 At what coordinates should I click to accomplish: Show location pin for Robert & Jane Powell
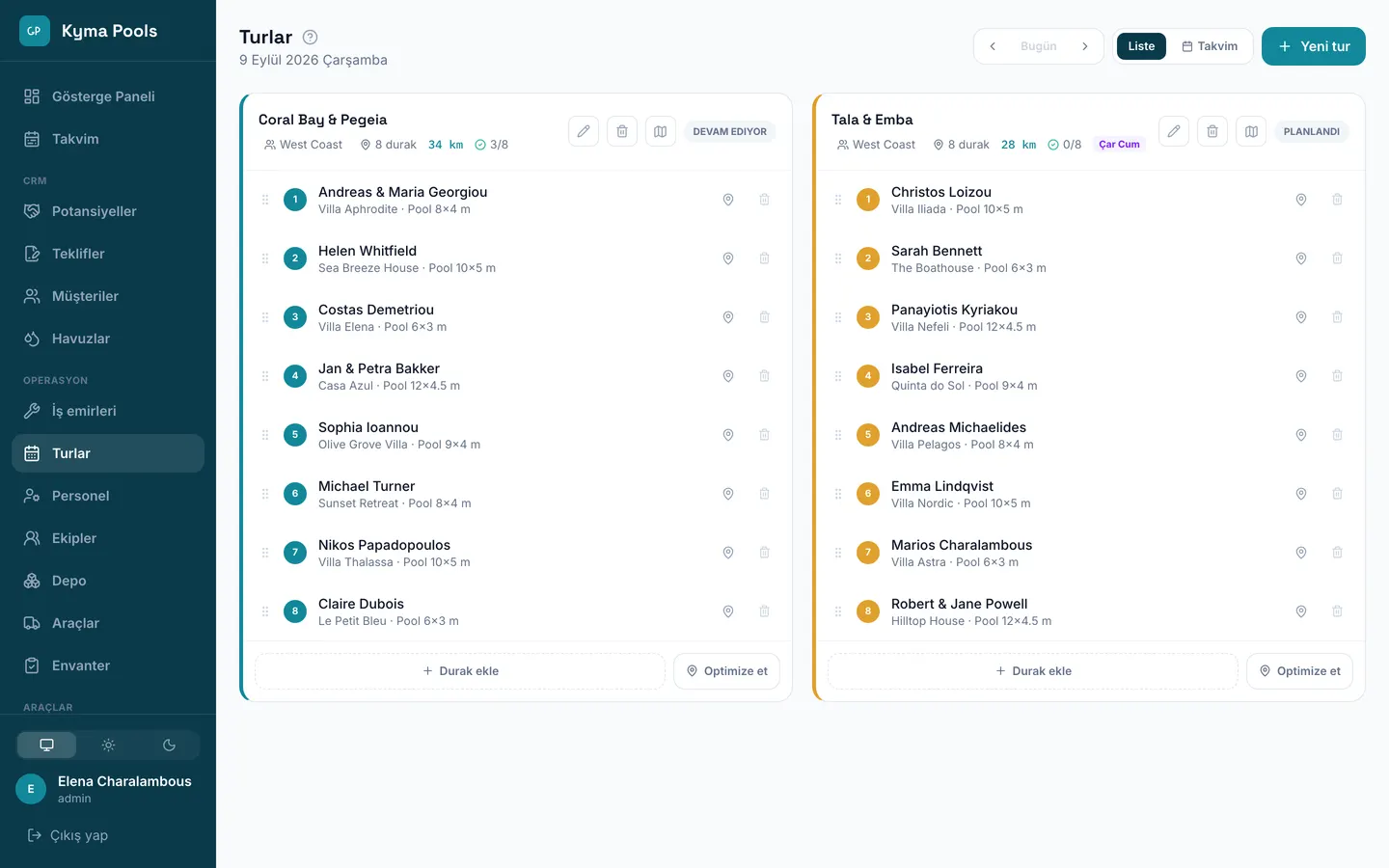point(1301,611)
